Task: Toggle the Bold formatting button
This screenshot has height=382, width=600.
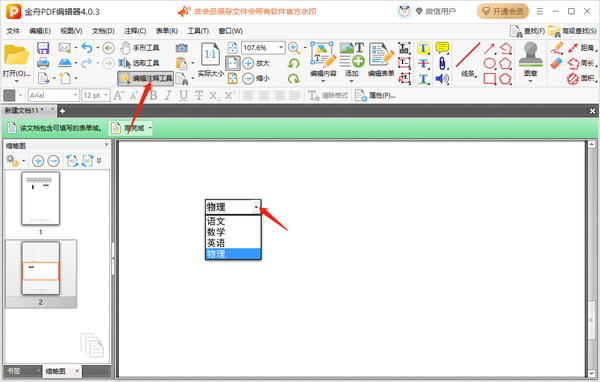Action: [x=153, y=95]
